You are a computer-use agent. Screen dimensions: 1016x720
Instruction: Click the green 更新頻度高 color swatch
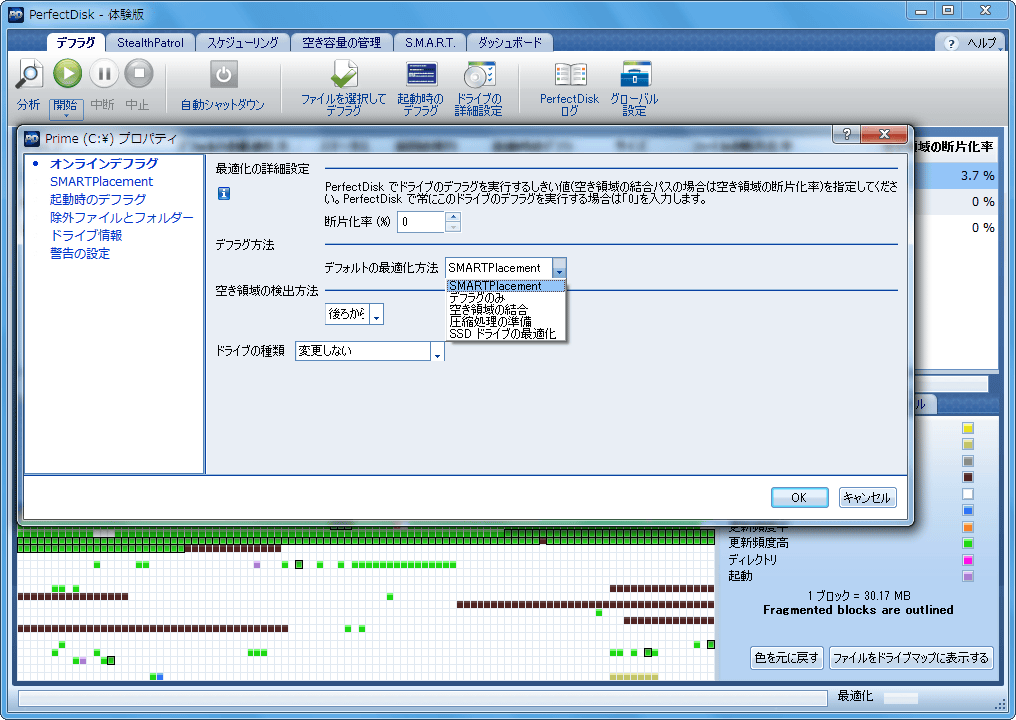tap(968, 543)
